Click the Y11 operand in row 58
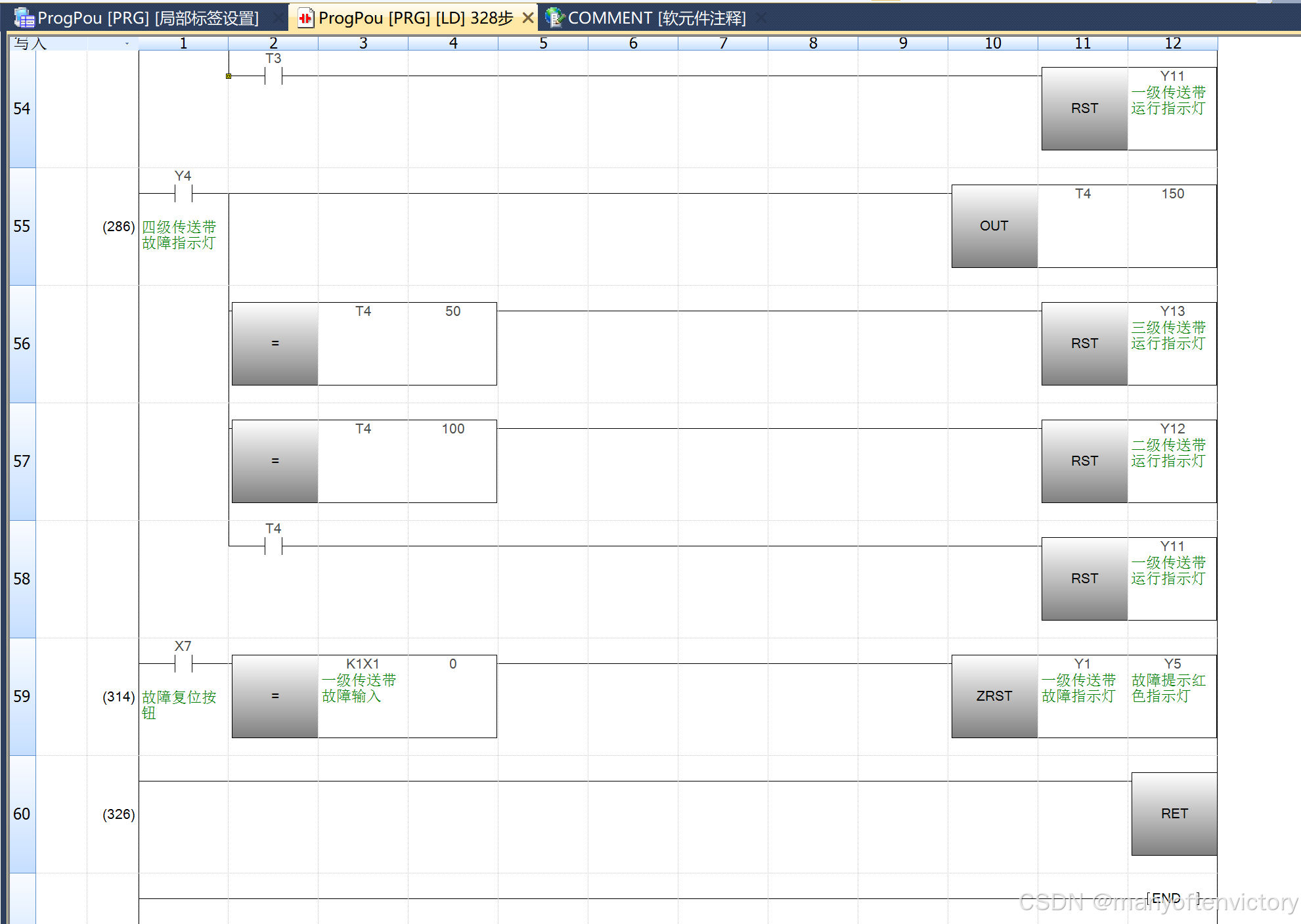 coord(1172,546)
